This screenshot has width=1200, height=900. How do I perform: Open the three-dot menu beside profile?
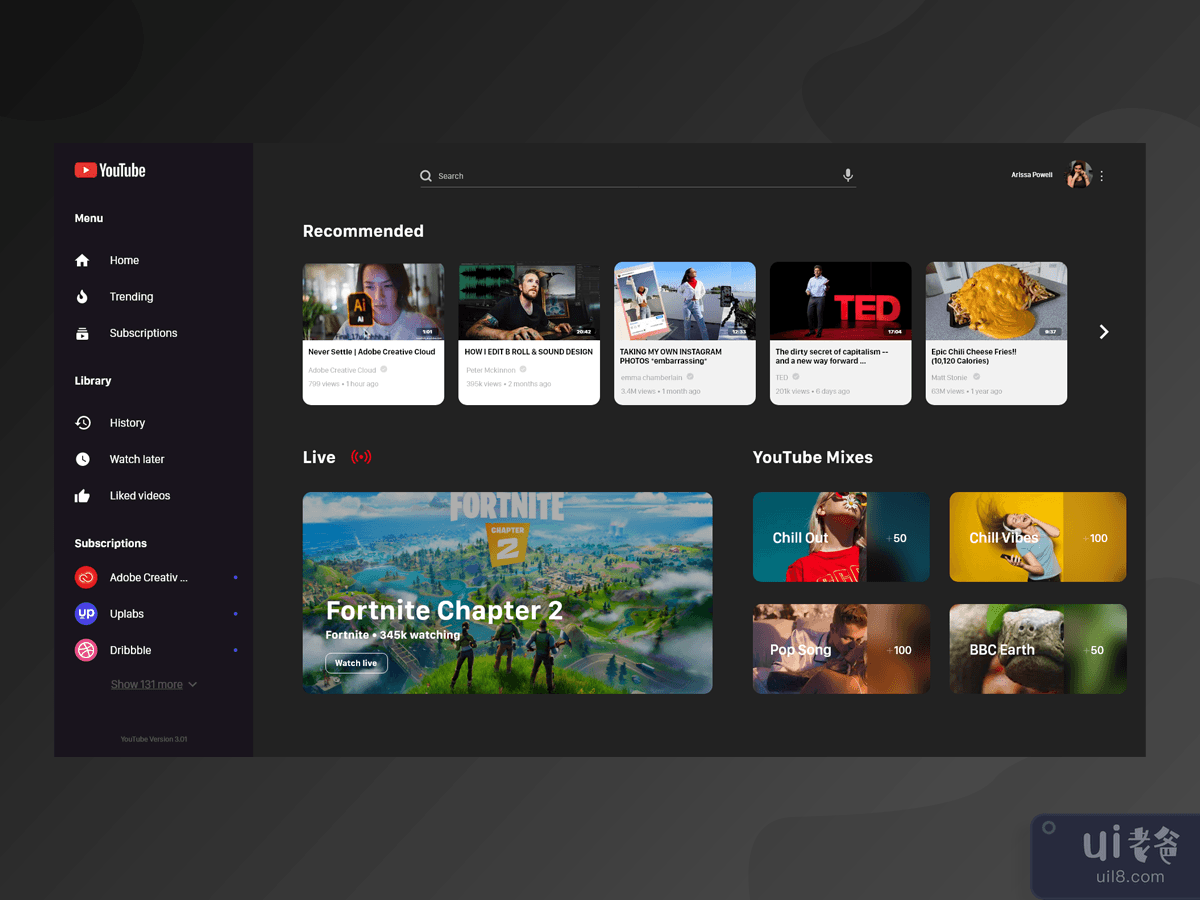[x=1102, y=176]
